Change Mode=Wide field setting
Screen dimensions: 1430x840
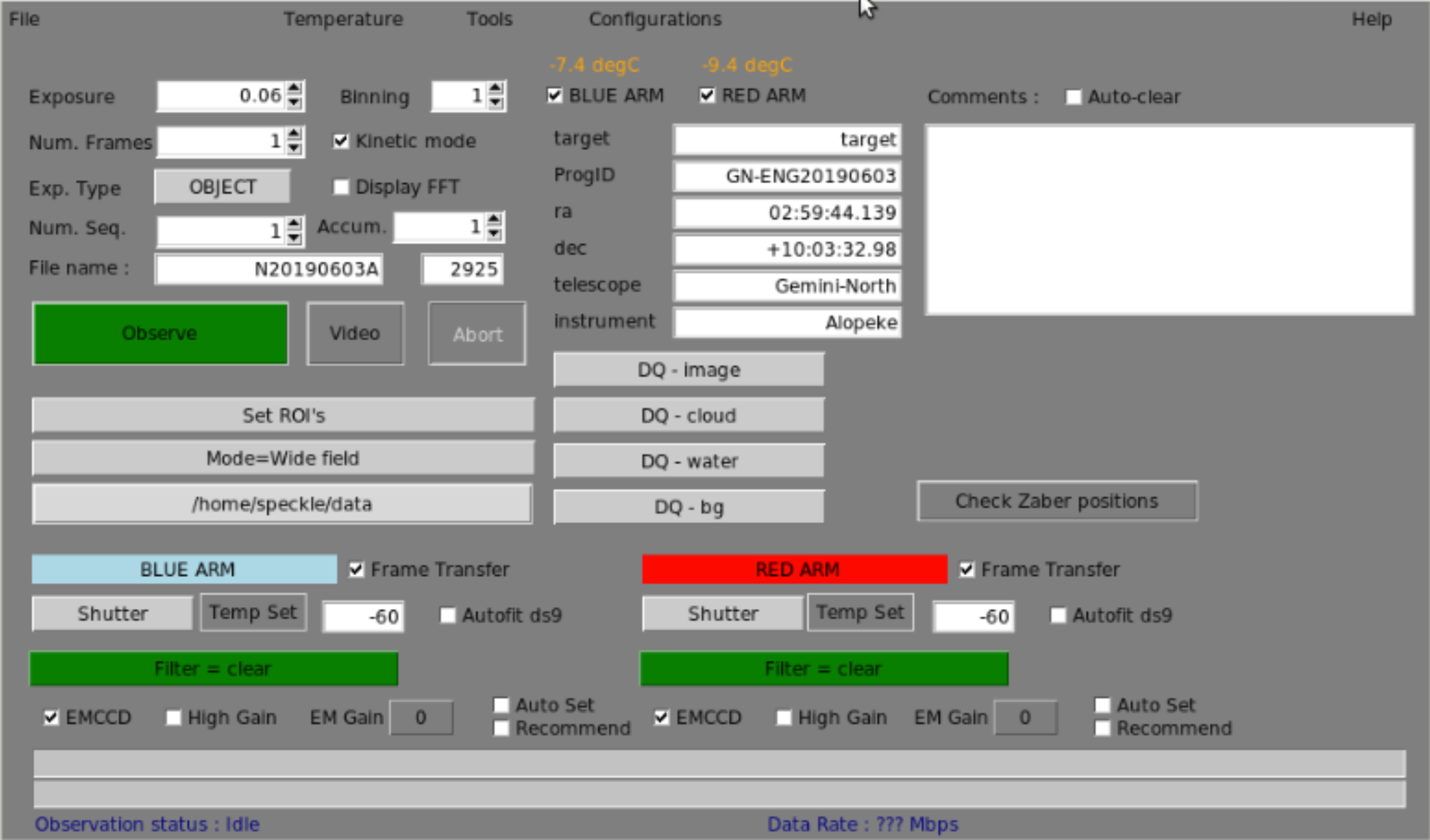pyautogui.click(x=283, y=458)
